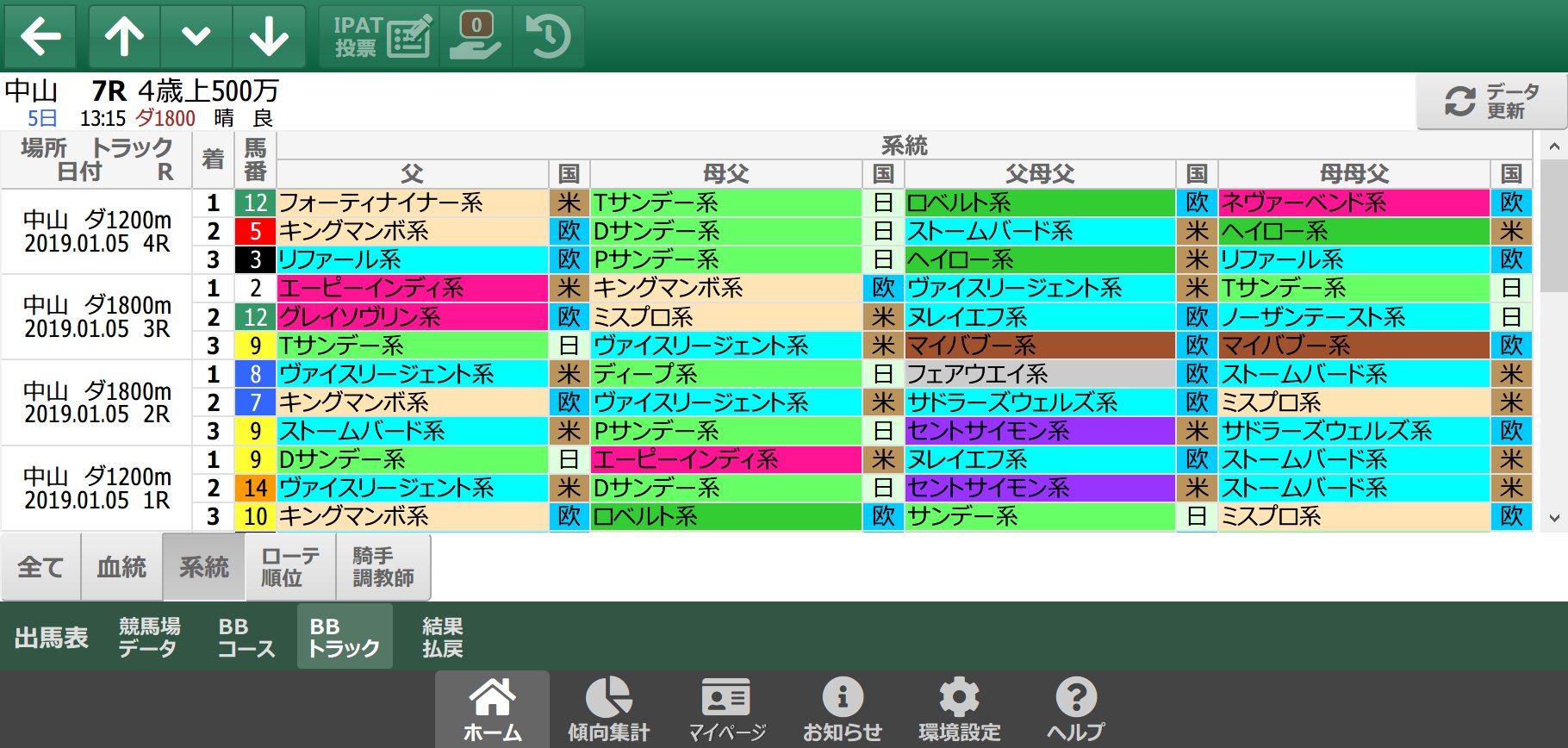Select race 中山 ダ1800m 2019.01.05 2R
1568x748 pixels.
coord(96,402)
